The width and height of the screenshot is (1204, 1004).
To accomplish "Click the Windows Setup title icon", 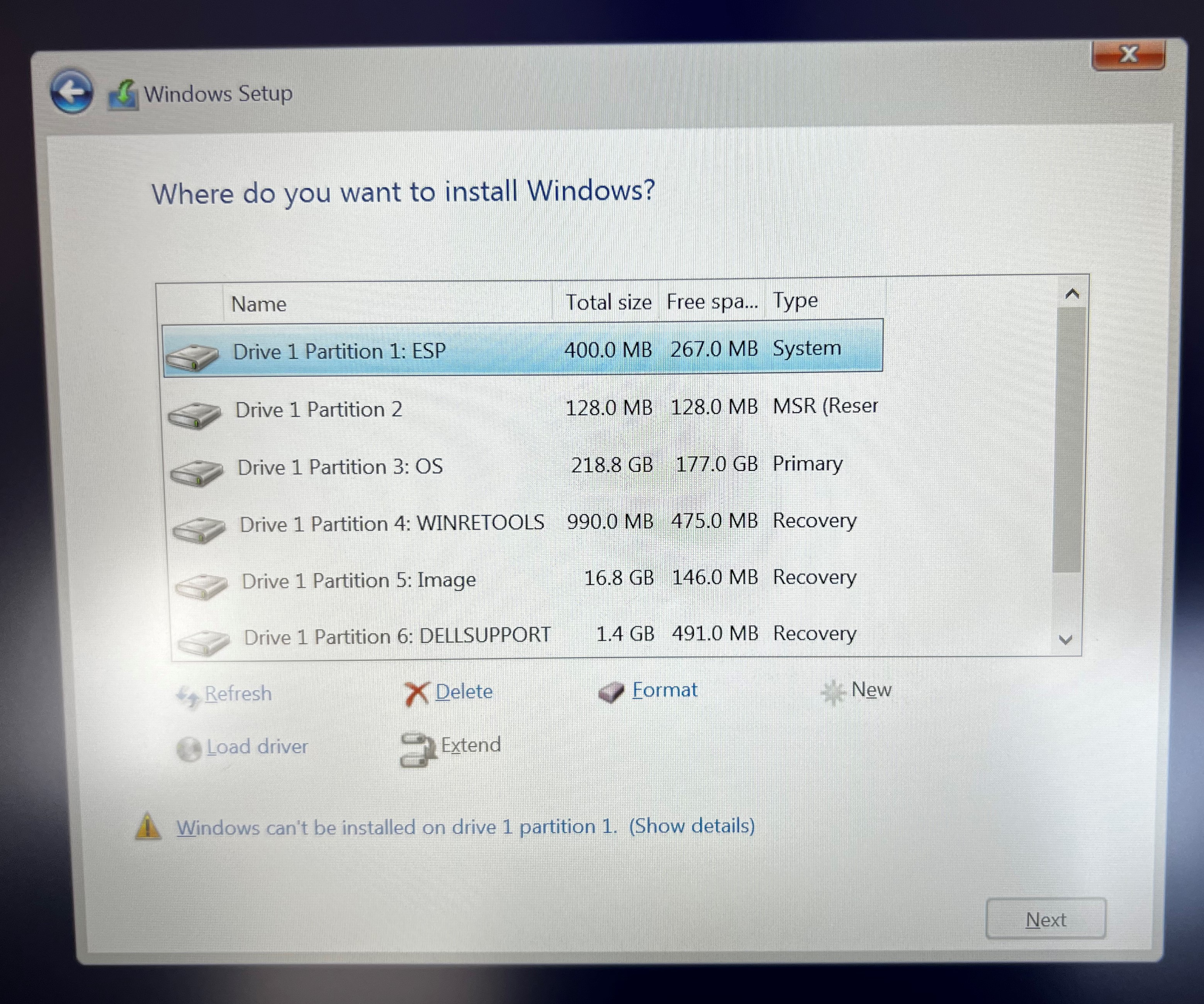I will coord(123,95).
